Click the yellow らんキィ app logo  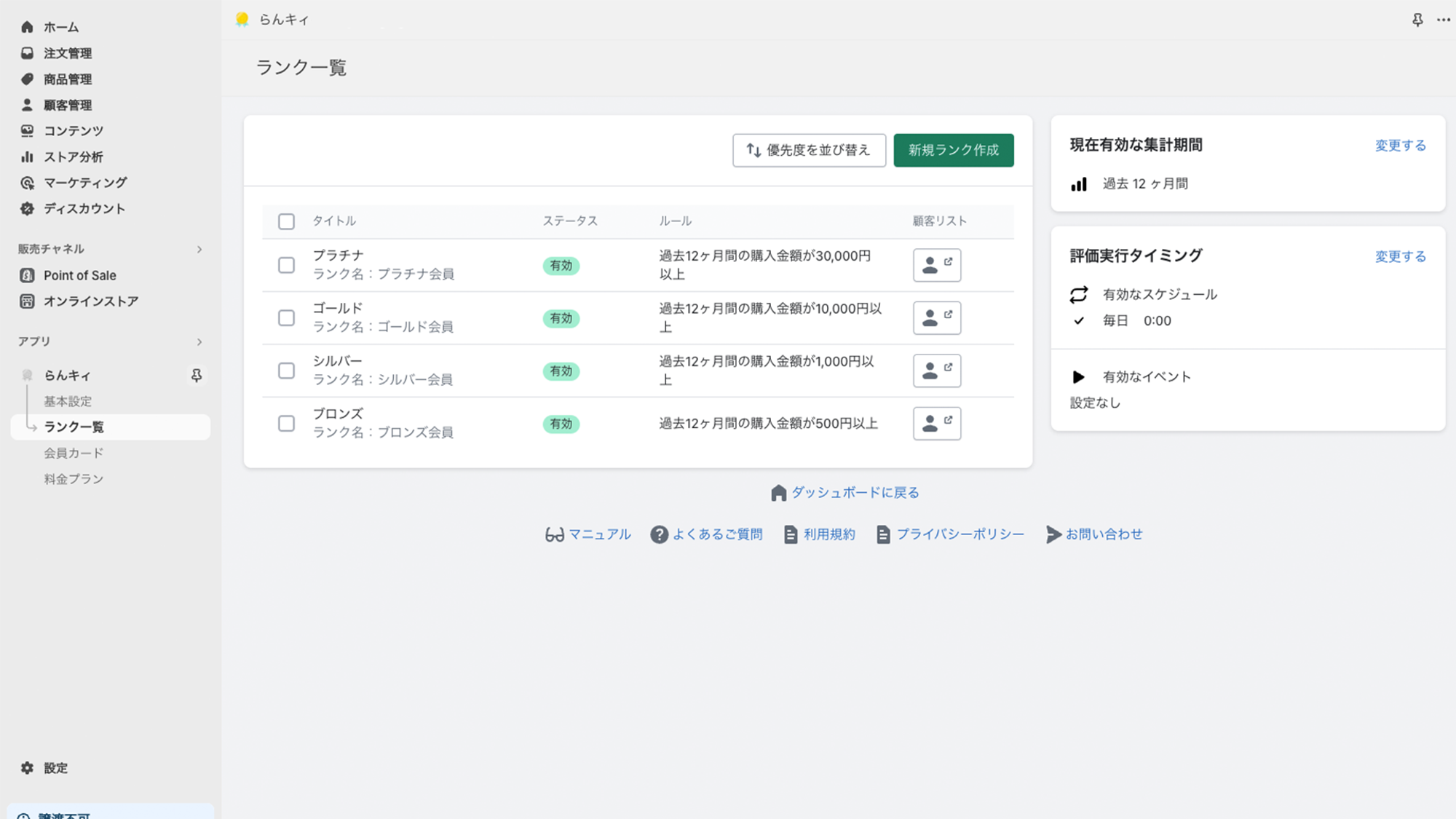point(242,19)
